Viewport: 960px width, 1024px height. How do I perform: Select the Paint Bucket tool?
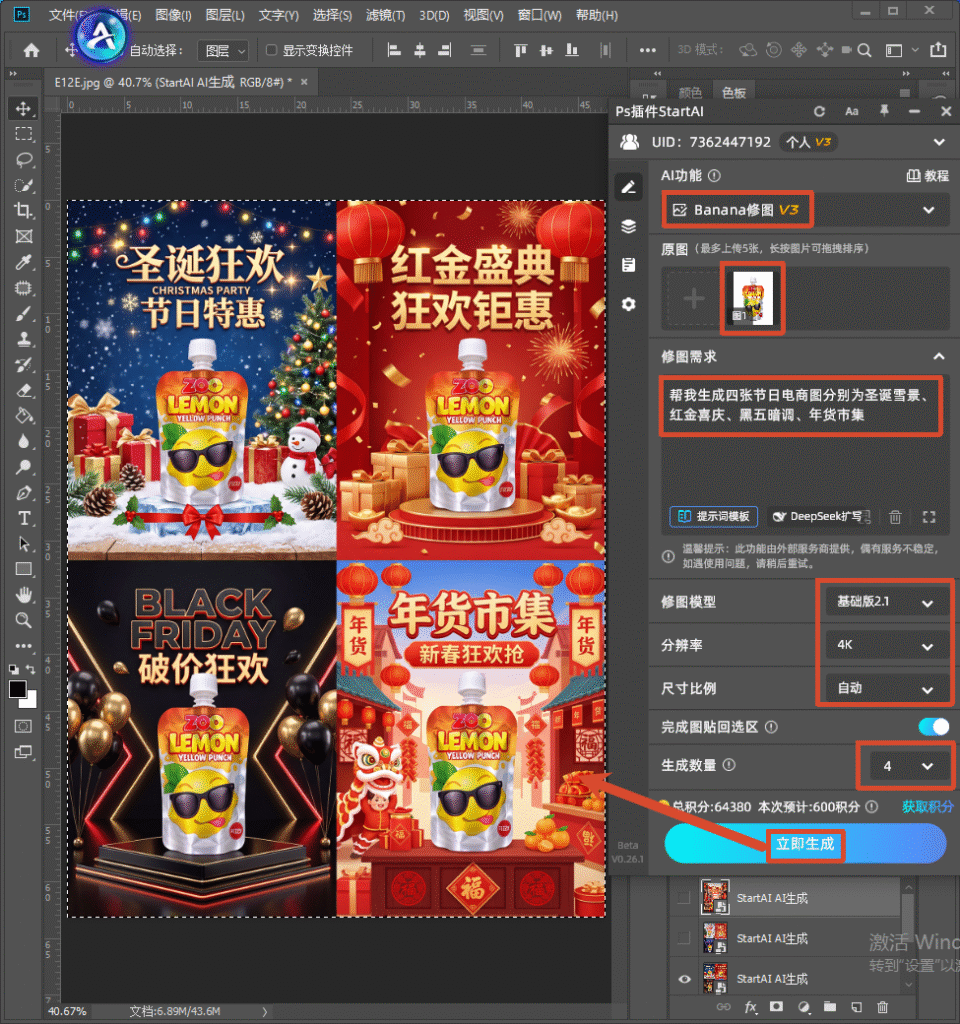tap(24, 416)
